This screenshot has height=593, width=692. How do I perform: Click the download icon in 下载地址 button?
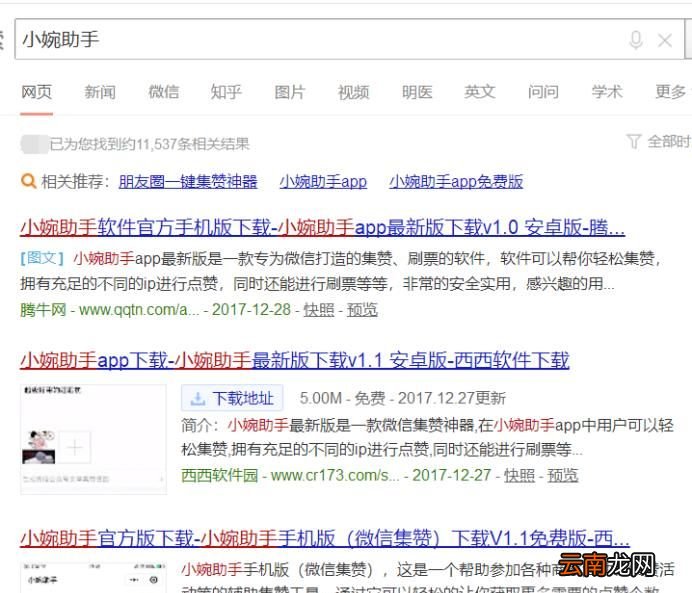[197, 398]
